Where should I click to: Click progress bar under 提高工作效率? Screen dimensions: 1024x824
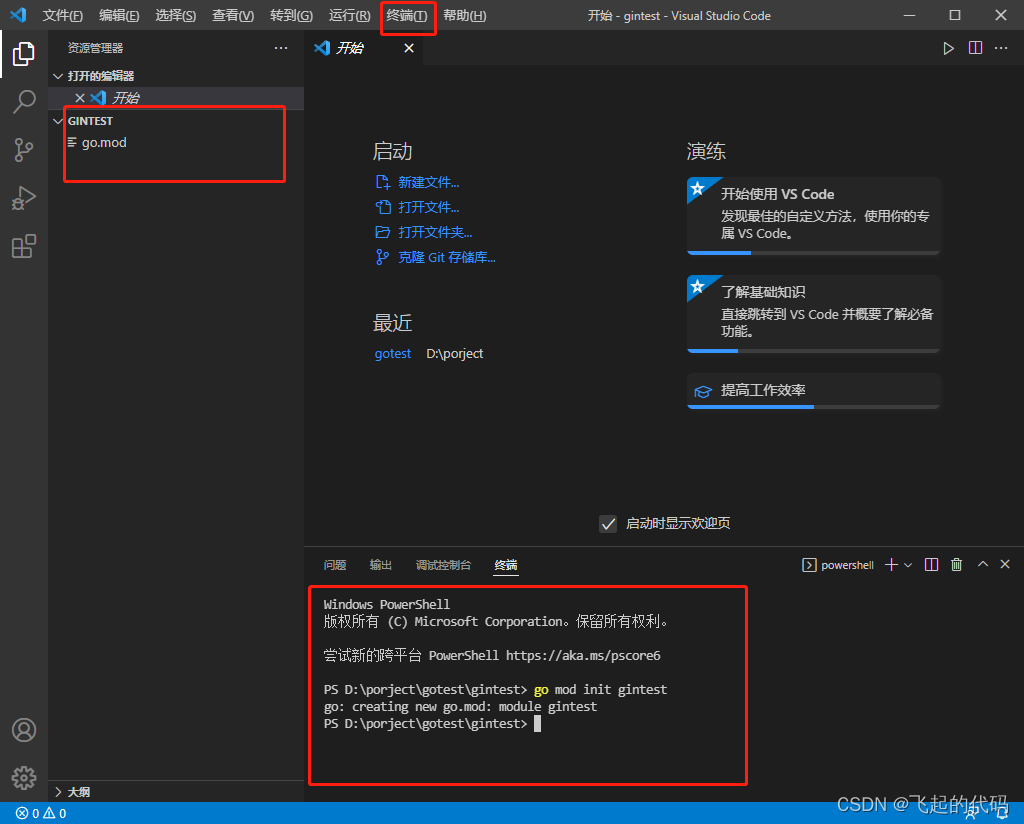click(814, 407)
